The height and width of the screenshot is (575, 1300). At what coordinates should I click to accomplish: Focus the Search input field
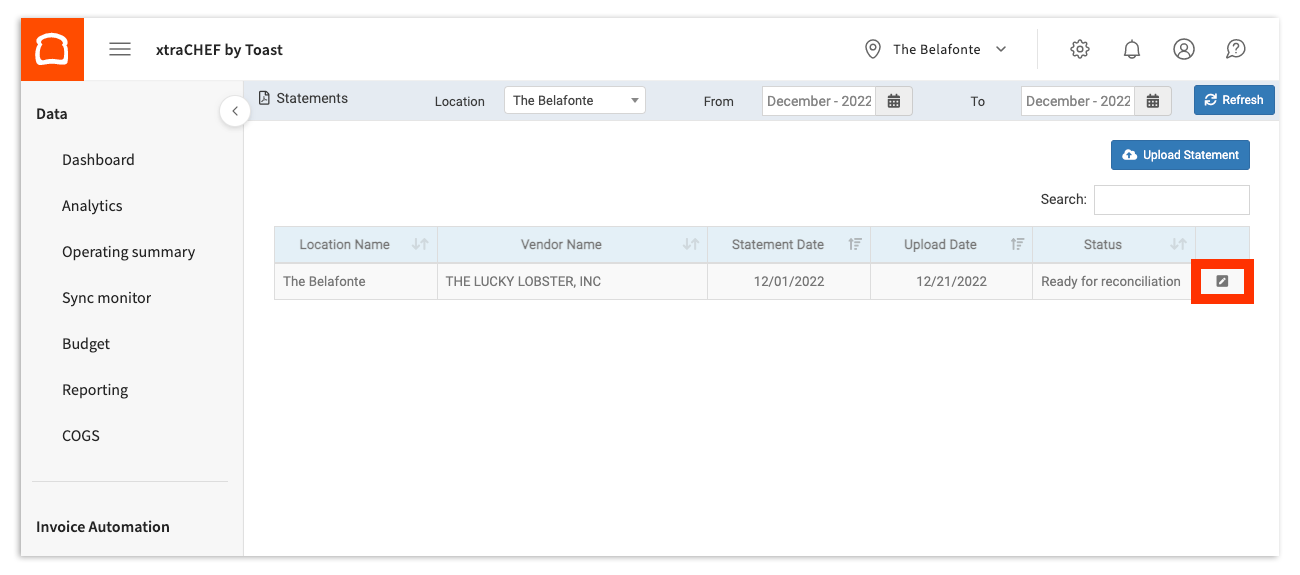tap(1171, 200)
